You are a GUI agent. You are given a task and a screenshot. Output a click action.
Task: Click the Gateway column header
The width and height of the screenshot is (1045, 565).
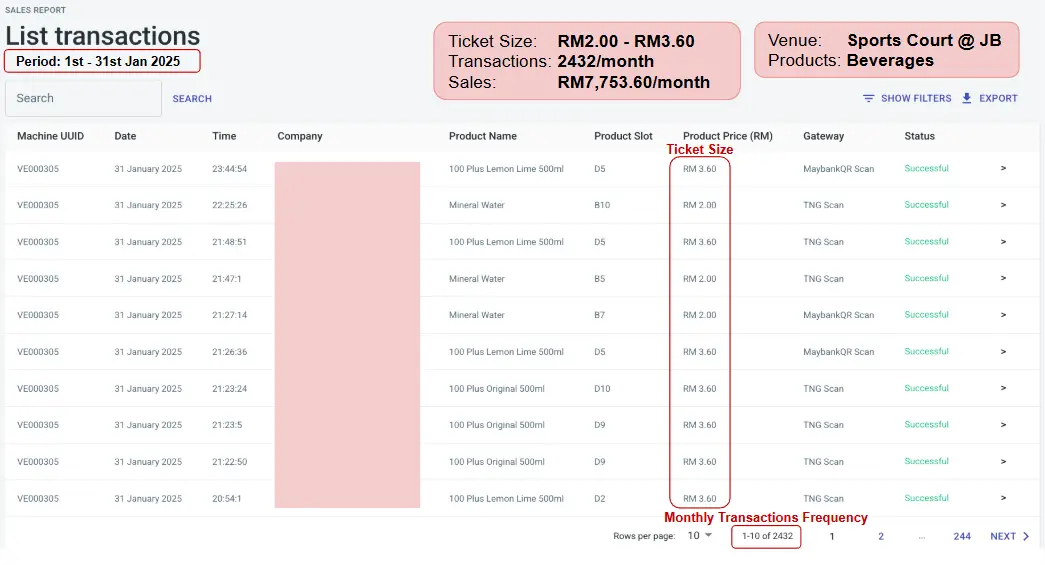(823, 136)
